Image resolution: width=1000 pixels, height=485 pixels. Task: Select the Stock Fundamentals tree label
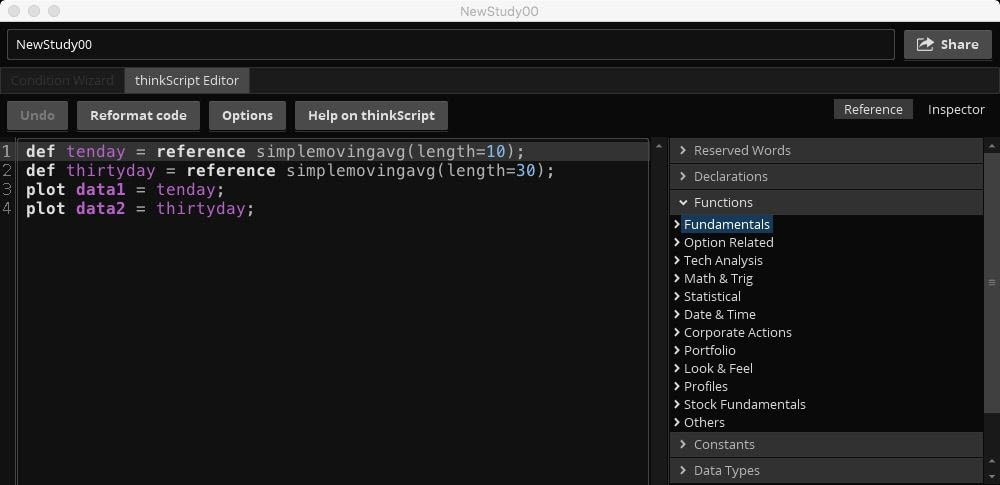coord(745,404)
